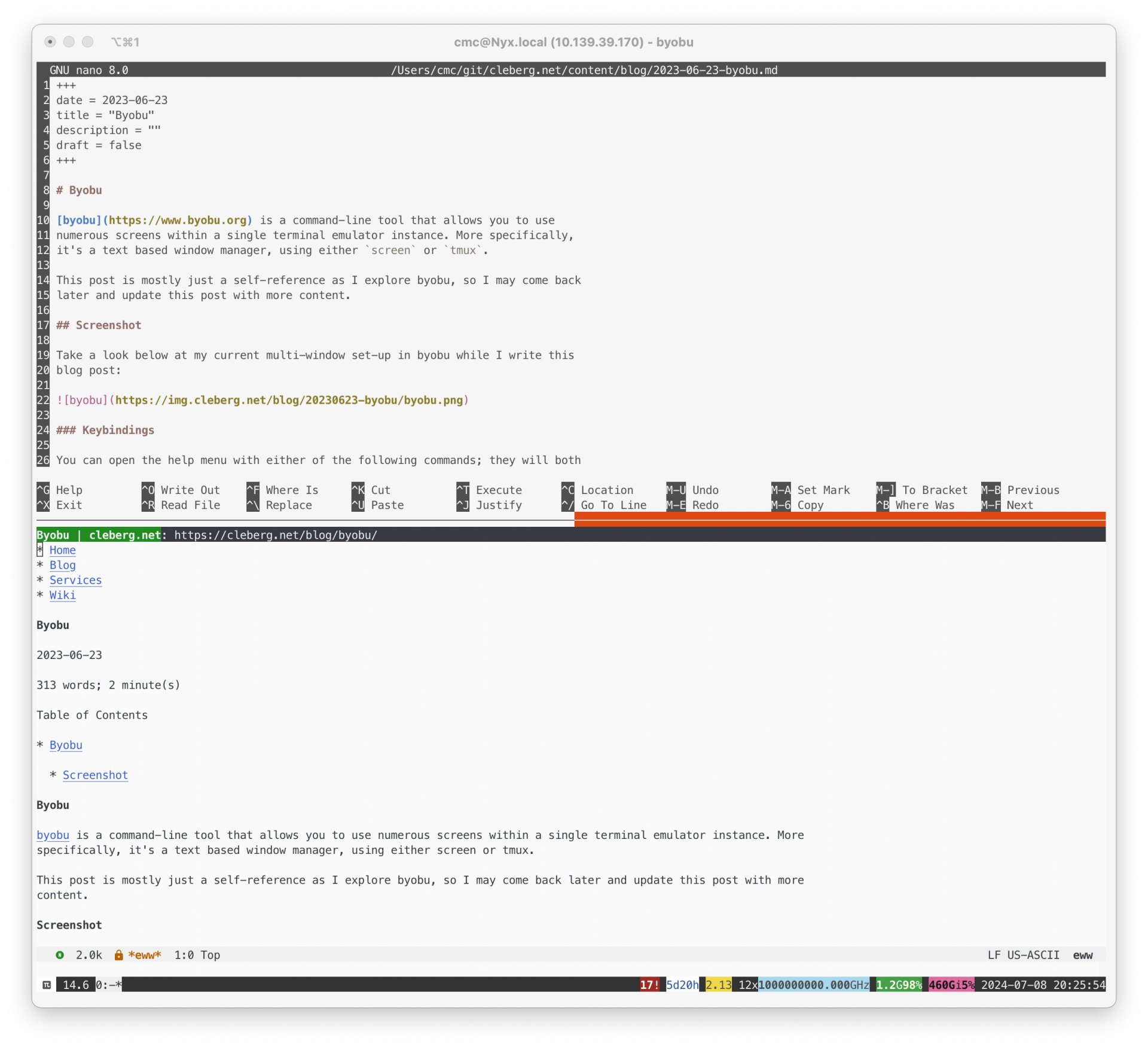Click the green circle indicator in the eww modeline
Image resolution: width=1148 pixels, height=1047 pixels.
(x=60, y=955)
